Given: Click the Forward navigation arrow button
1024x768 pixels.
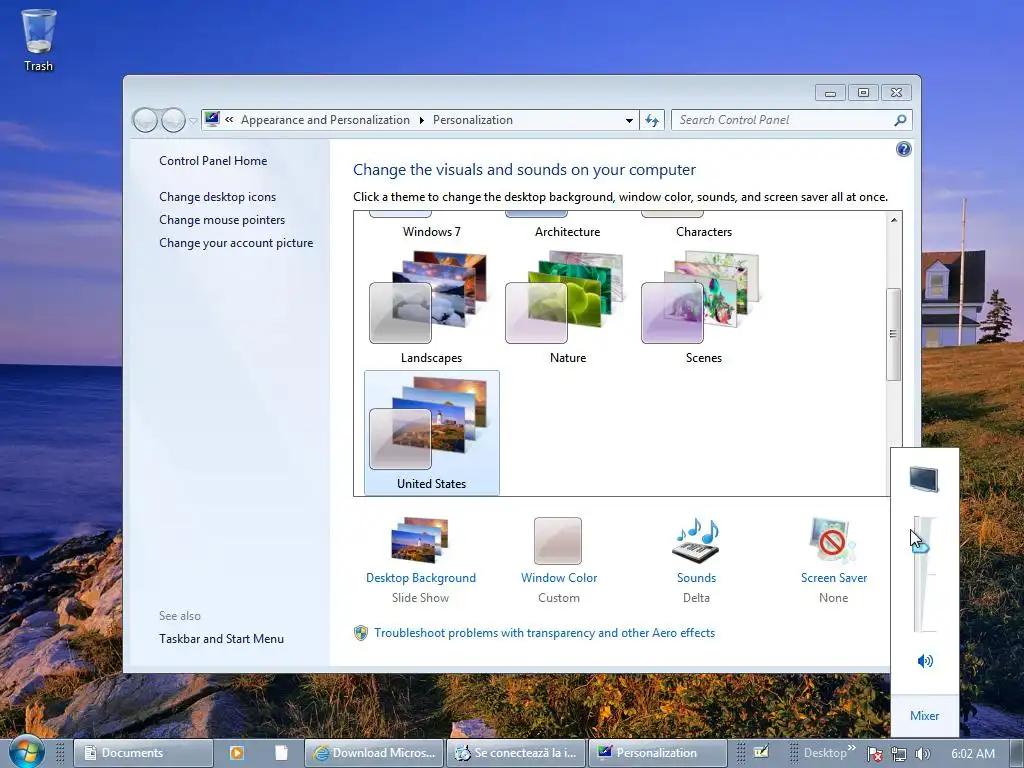Looking at the screenshot, I should [x=173, y=120].
